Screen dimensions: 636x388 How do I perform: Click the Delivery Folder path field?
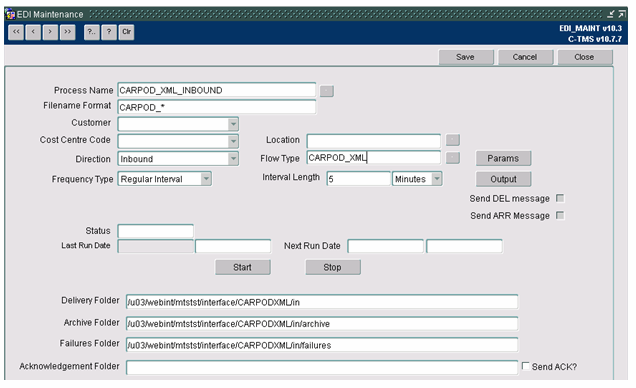click(322, 302)
